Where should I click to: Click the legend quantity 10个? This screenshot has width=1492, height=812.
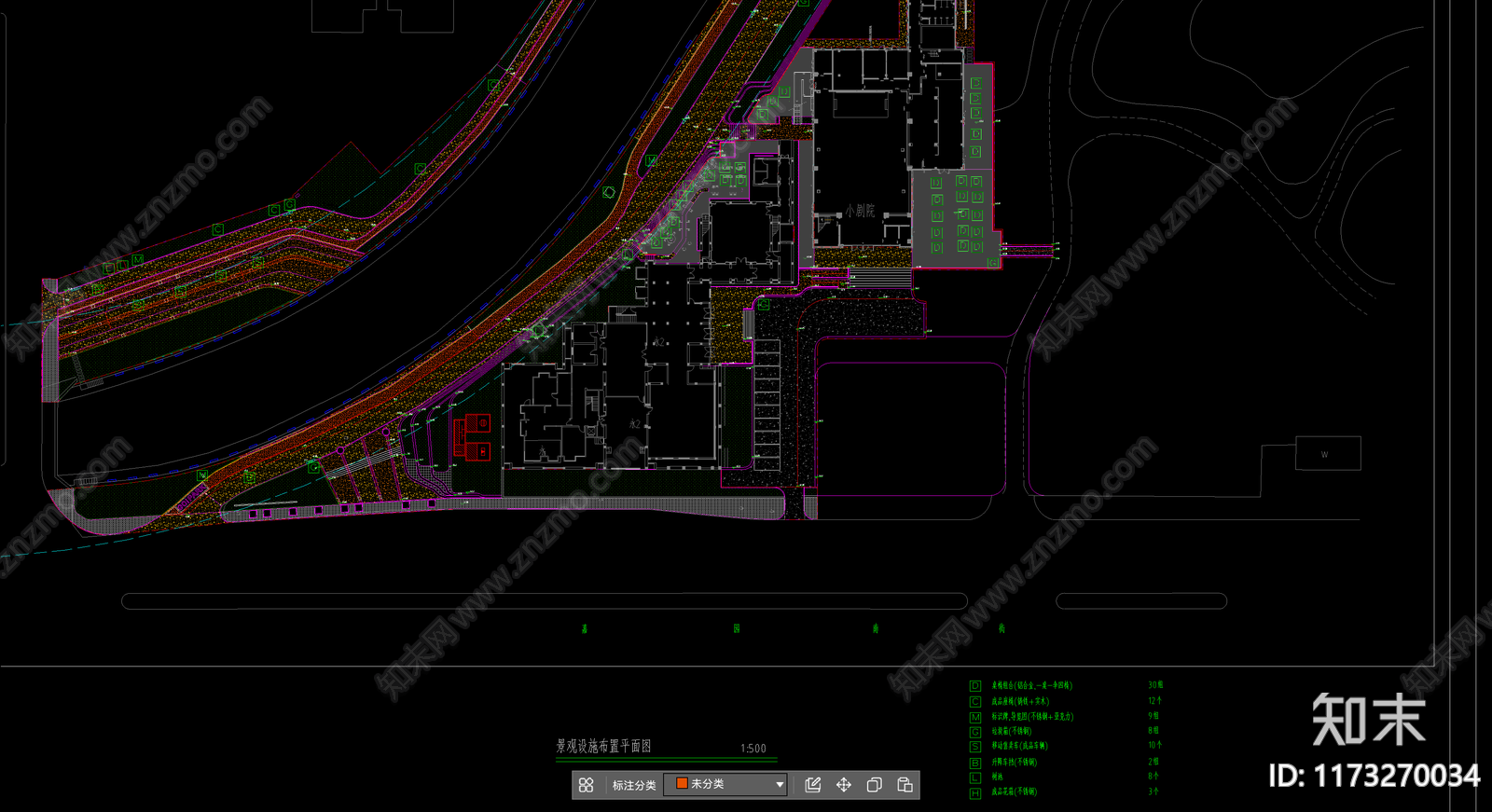pyautogui.click(x=1155, y=746)
